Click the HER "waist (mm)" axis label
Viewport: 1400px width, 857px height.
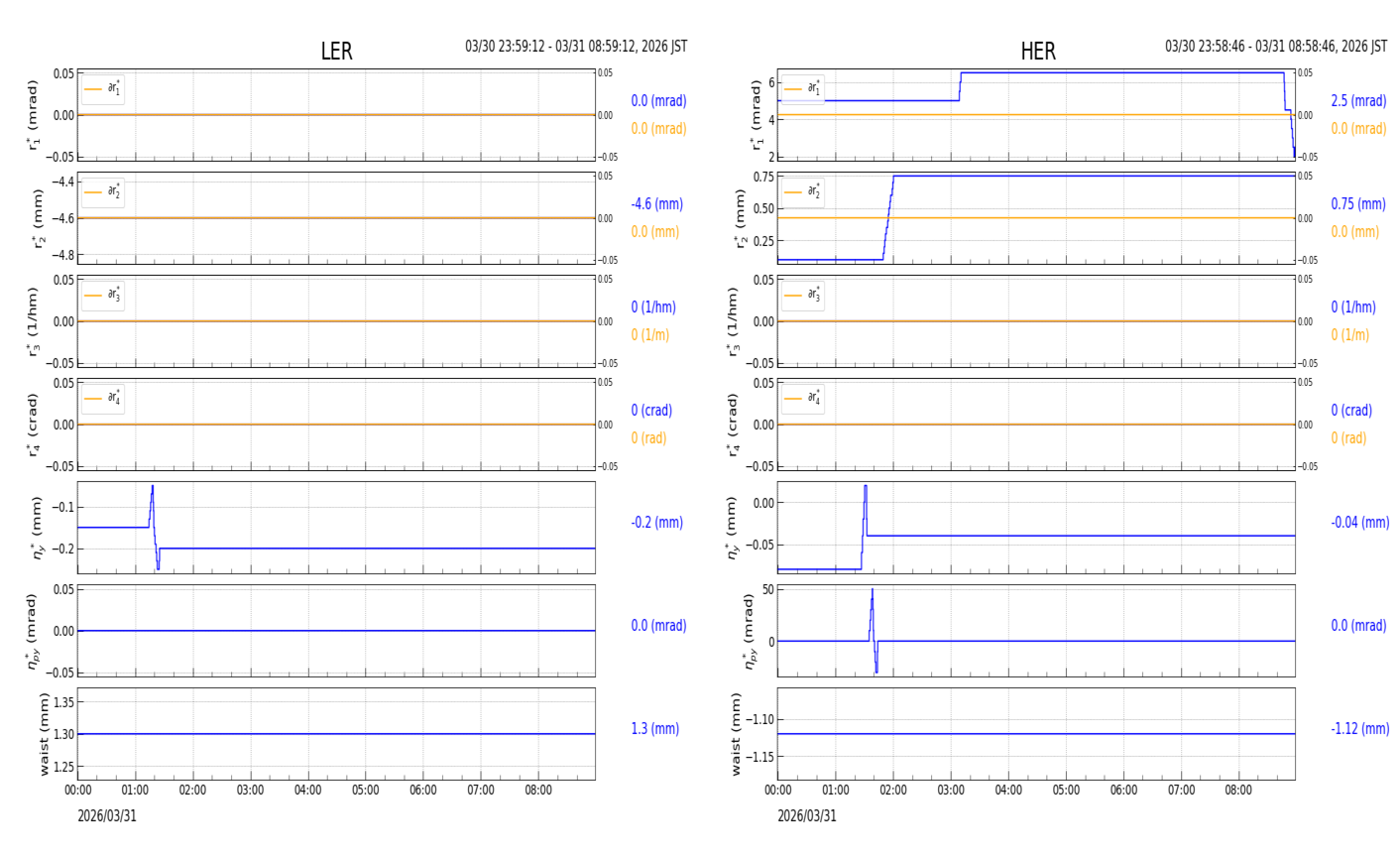[x=736, y=734]
